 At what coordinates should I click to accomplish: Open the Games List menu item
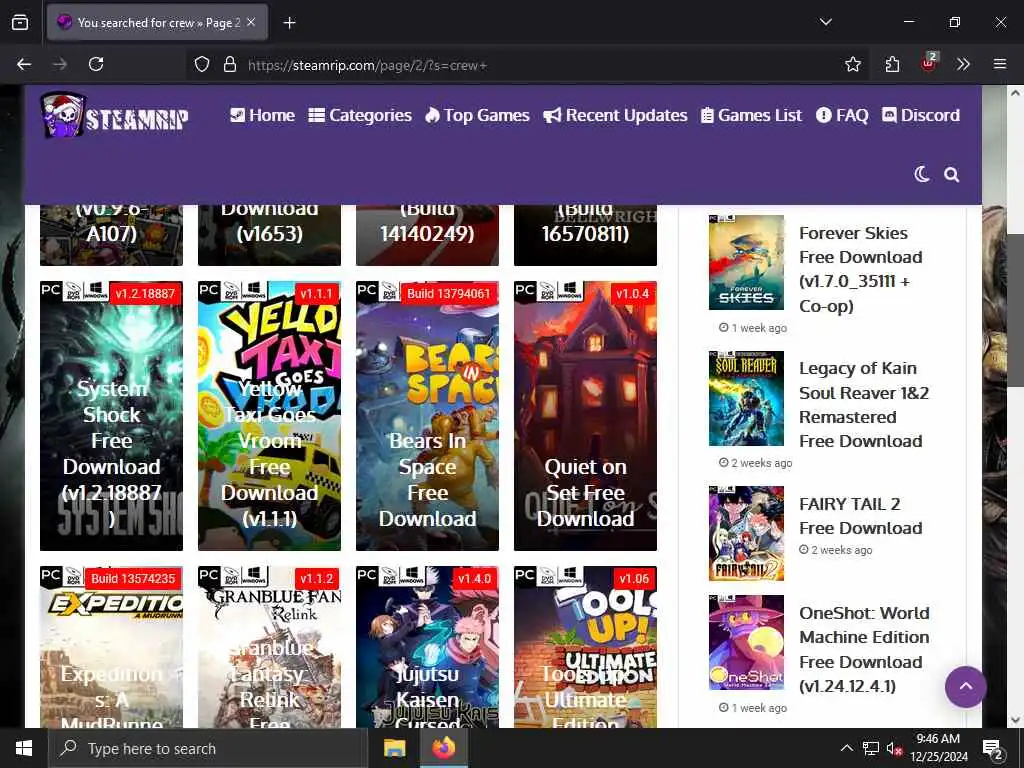click(x=751, y=115)
